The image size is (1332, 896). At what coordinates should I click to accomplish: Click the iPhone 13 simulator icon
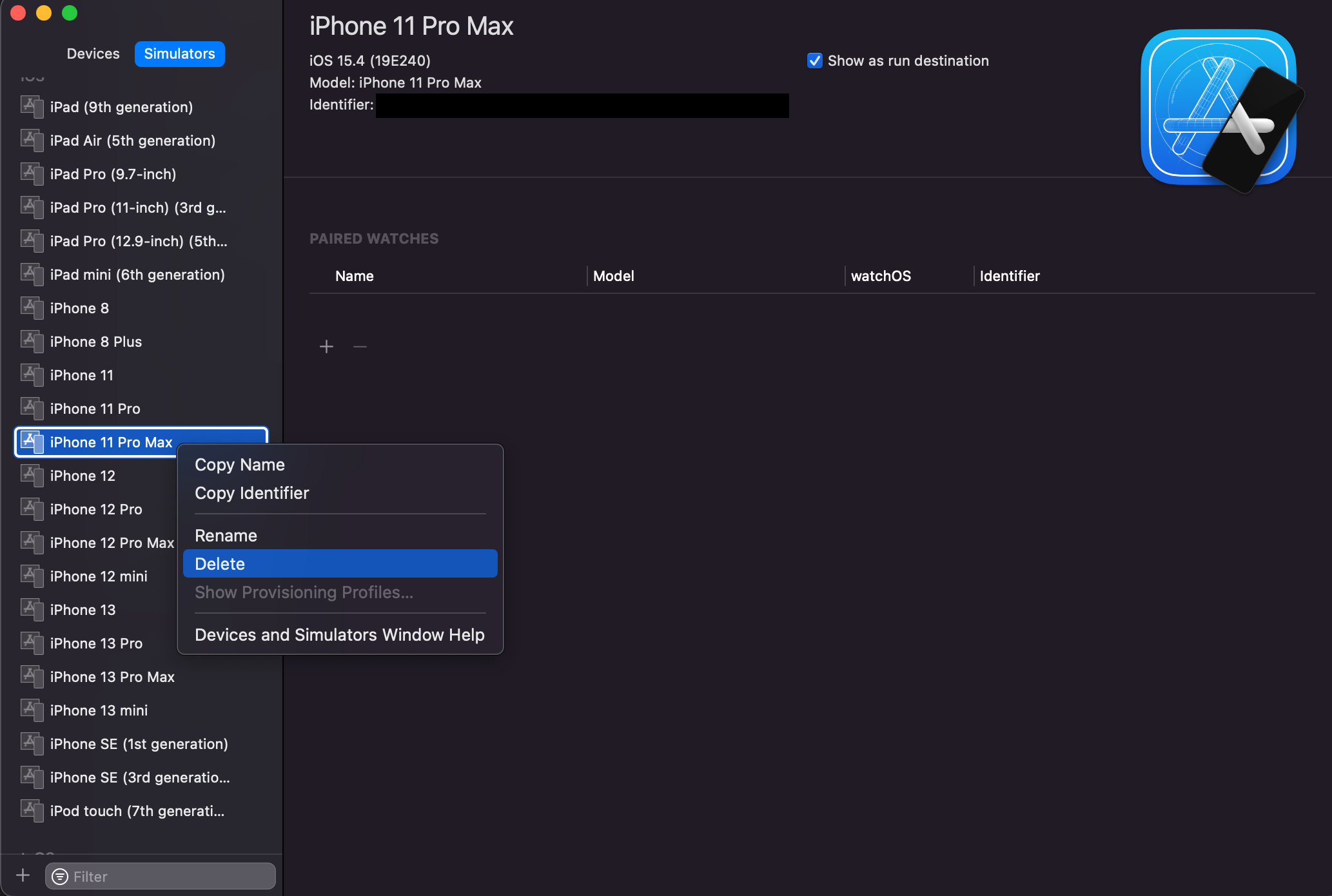pos(32,609)
